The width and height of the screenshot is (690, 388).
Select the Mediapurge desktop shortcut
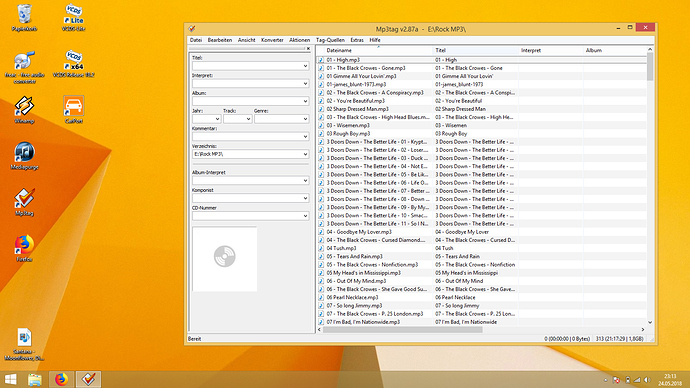(x=25, y=156)
